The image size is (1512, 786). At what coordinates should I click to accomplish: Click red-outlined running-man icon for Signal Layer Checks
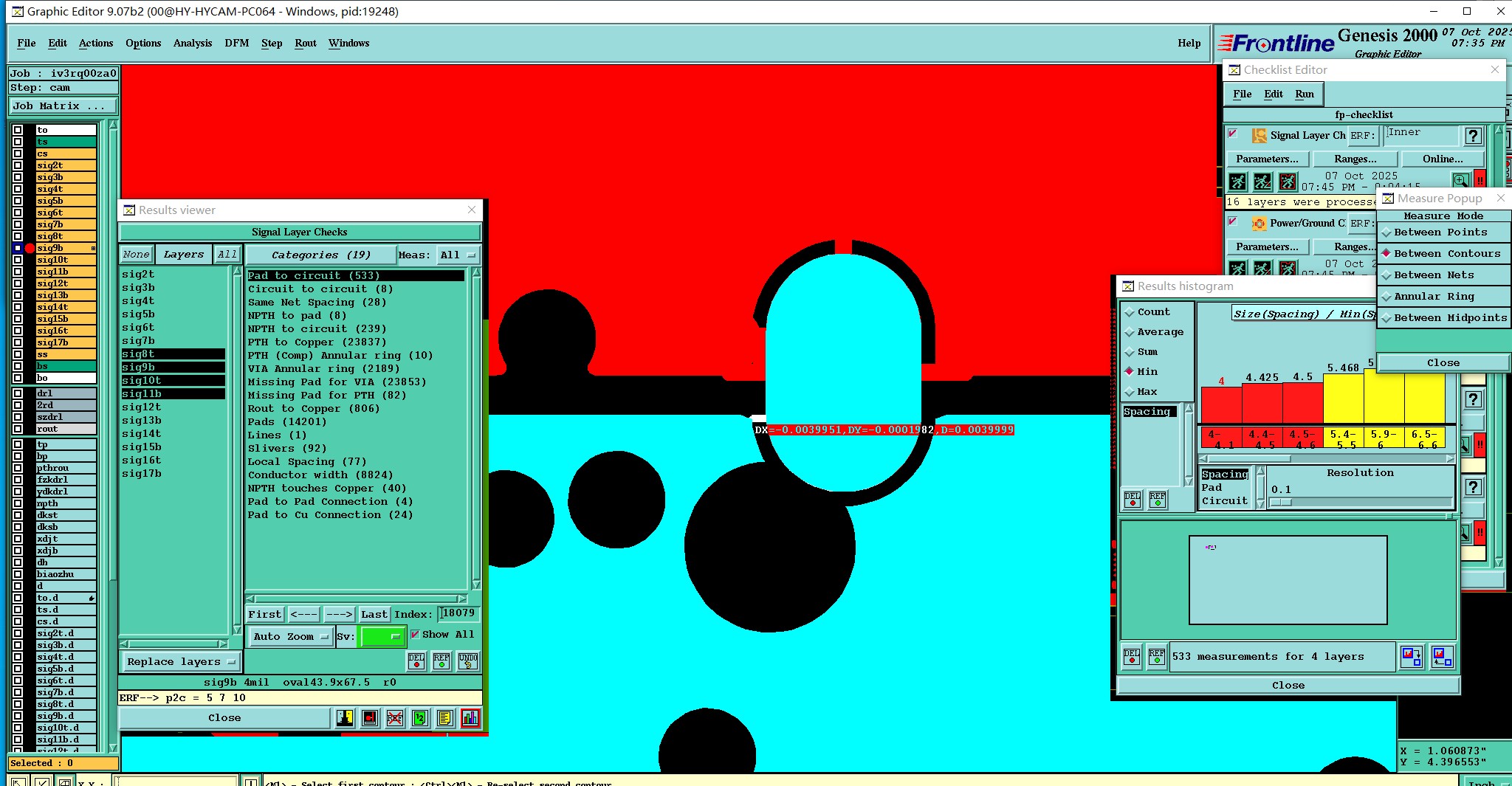coord(1288,182)
